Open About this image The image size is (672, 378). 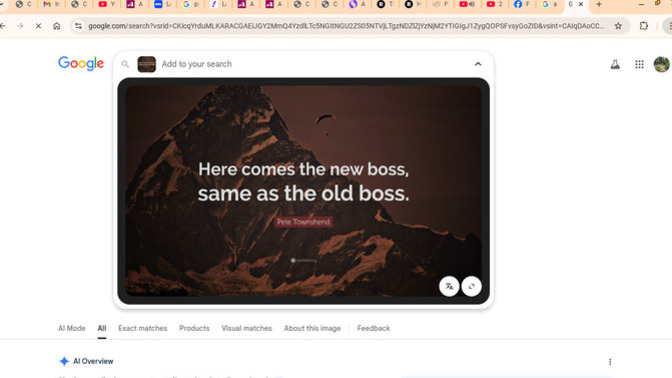point(312,328)
